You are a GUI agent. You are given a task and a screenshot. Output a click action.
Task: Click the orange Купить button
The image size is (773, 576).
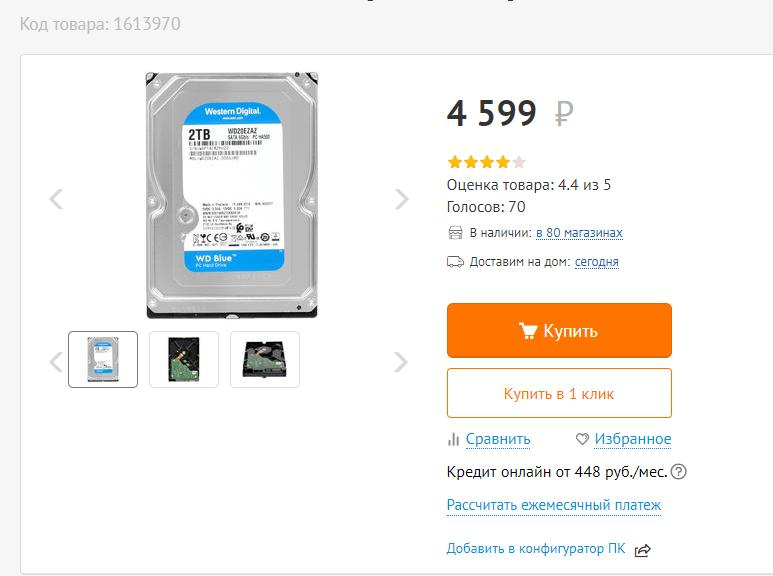[x=559, y=330]
